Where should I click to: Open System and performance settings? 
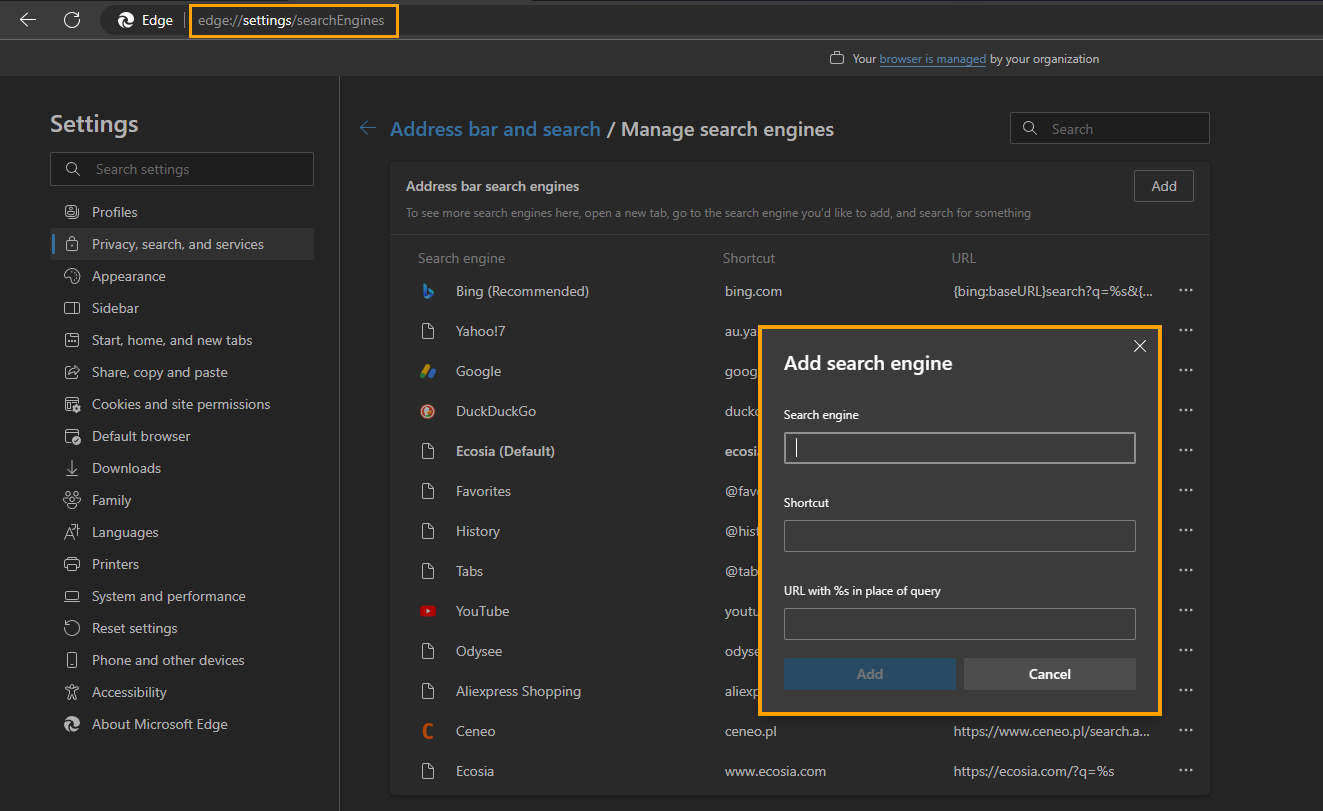(182, 596)
